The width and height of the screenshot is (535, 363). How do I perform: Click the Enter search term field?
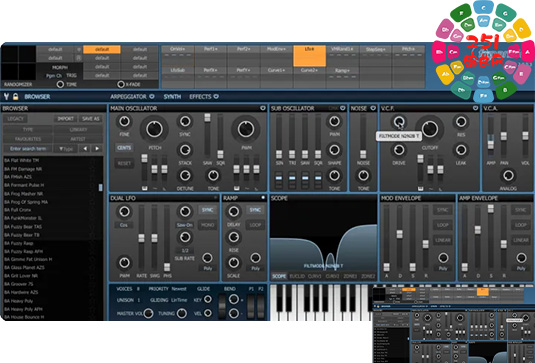pos(28,149)
